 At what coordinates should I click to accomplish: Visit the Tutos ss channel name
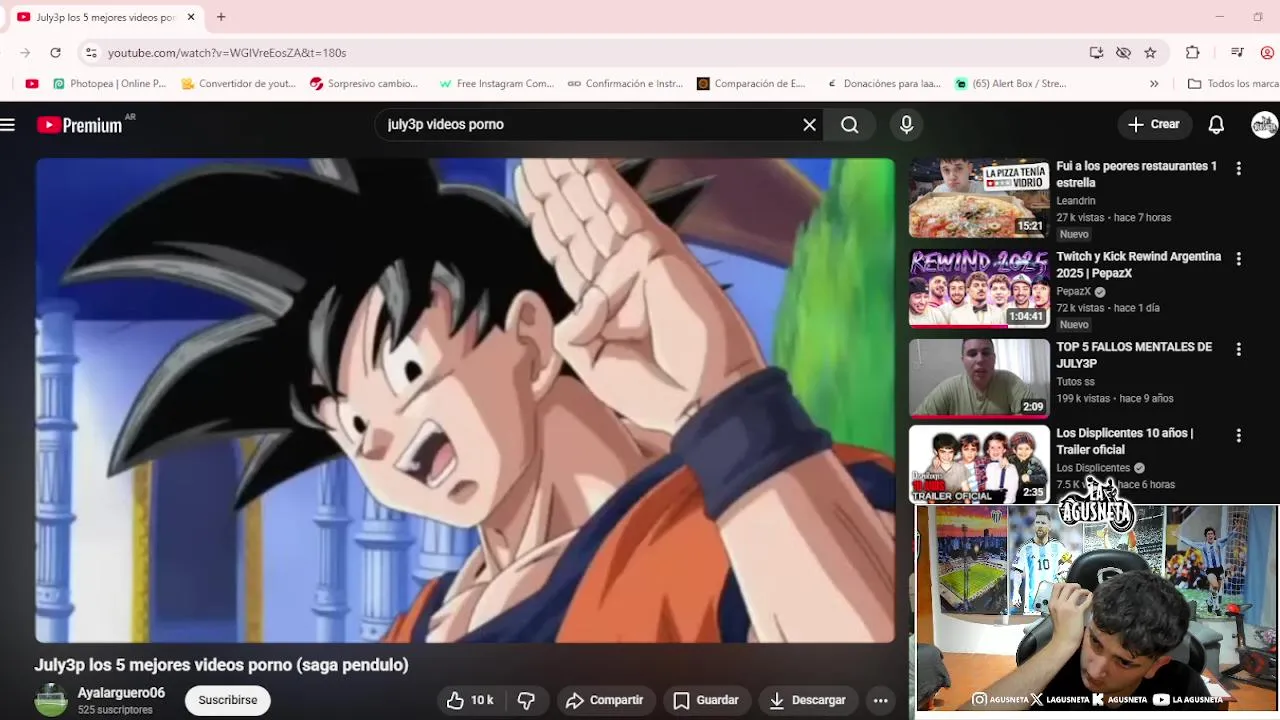pyautogui.click(x=1075, y=382)
